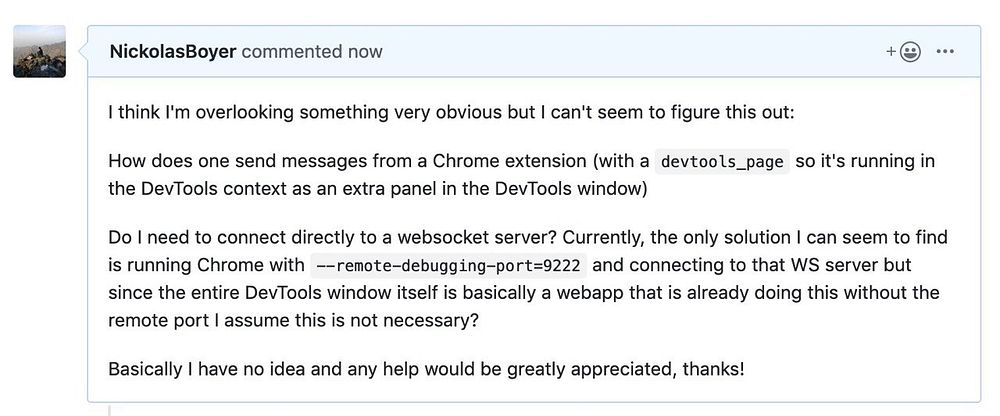Add a reaction with the smiley icon
The image size is (1000, 416).
pos(905,52)
